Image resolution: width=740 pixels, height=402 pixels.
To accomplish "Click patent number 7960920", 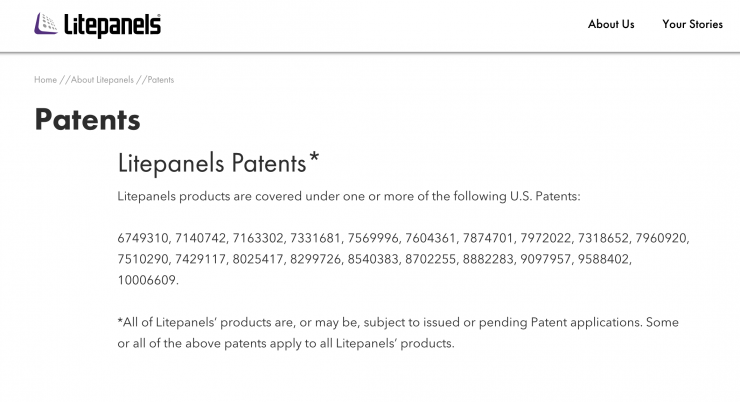I will 663,238.
